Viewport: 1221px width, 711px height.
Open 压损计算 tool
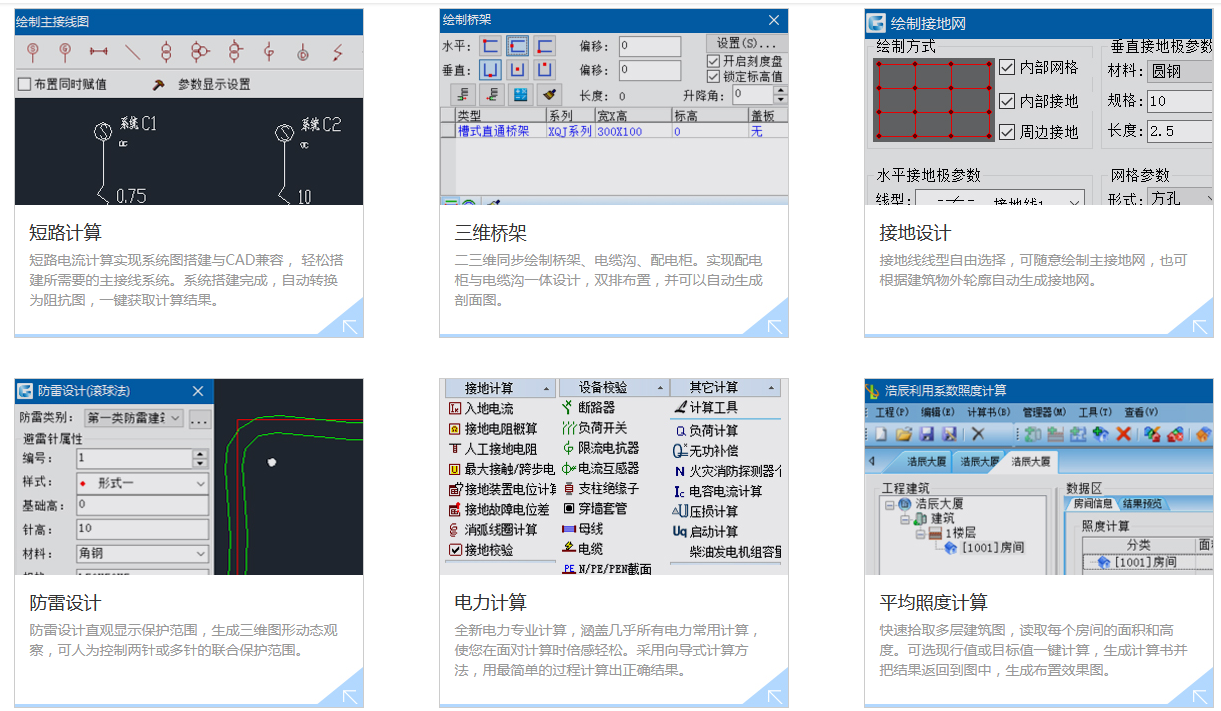tap(706, 511)
